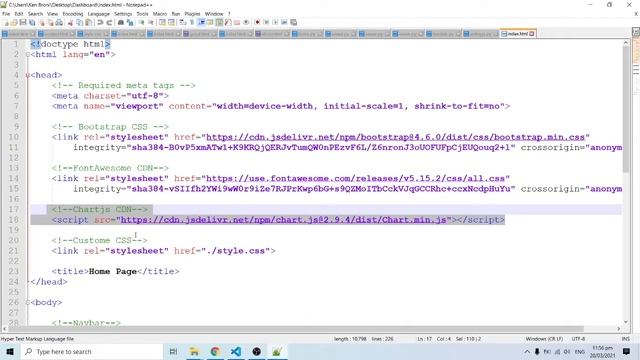
Task: Click the Folder as Workspace icon
Action: [237, 22]
